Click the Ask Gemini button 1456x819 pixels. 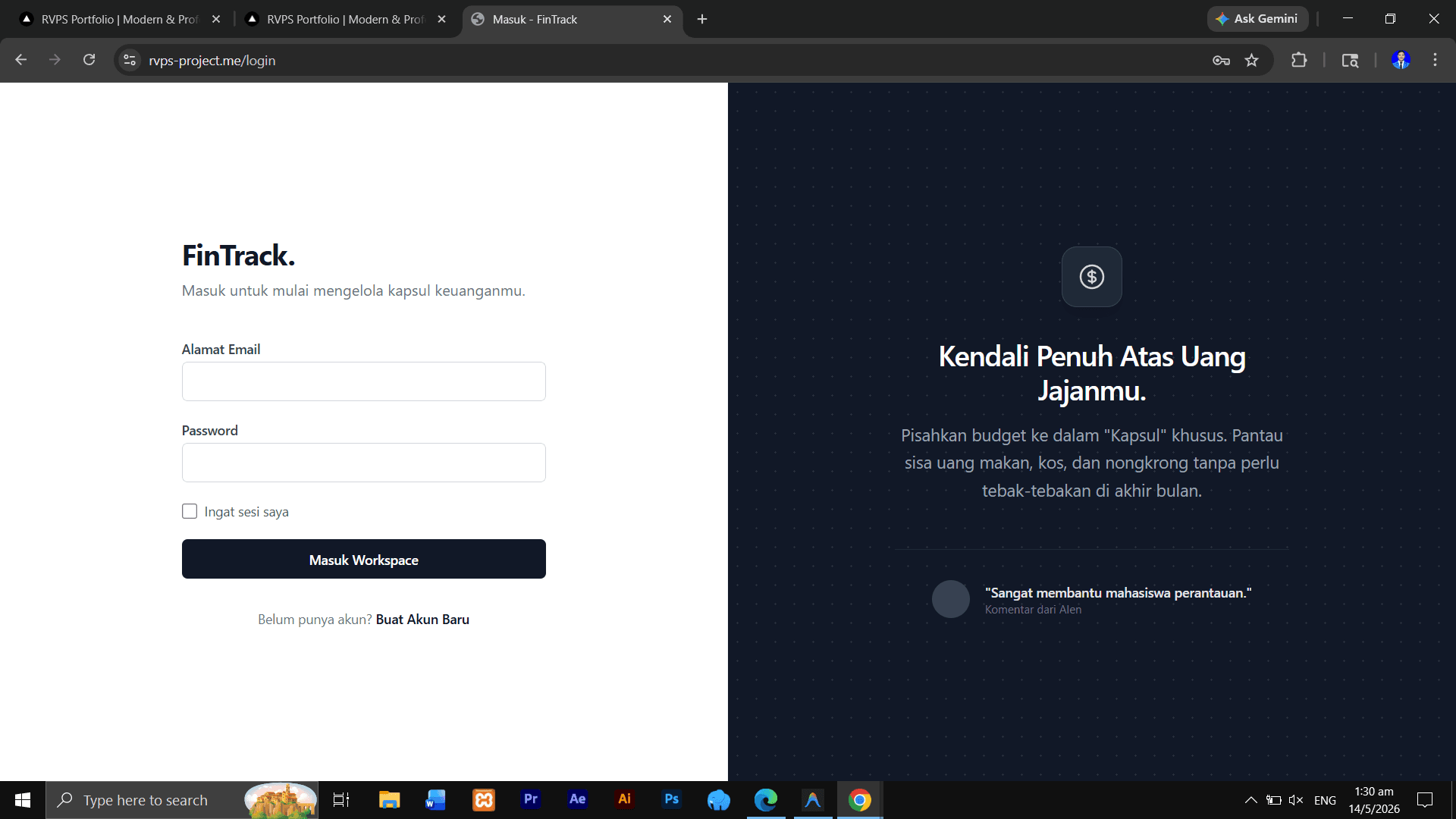click(1257, 19)
